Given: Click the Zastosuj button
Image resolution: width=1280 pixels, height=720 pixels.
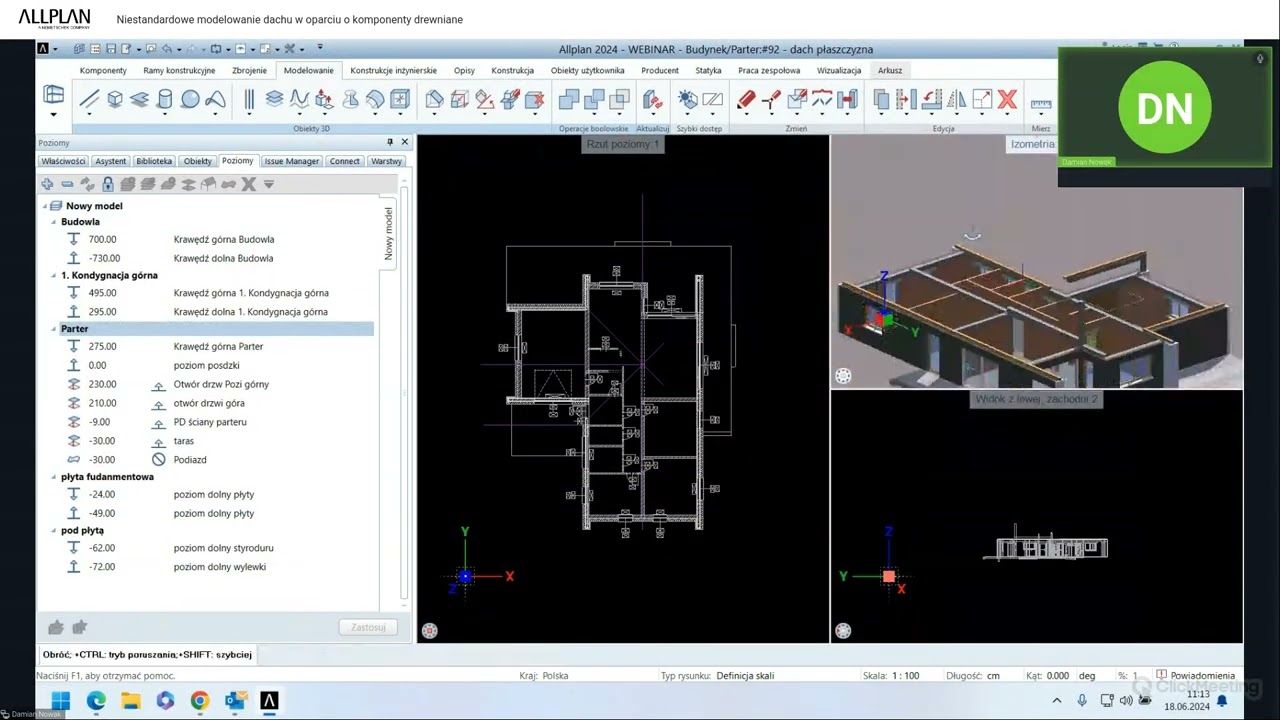Looking at the screenshot, I should (x=368, y=627).
